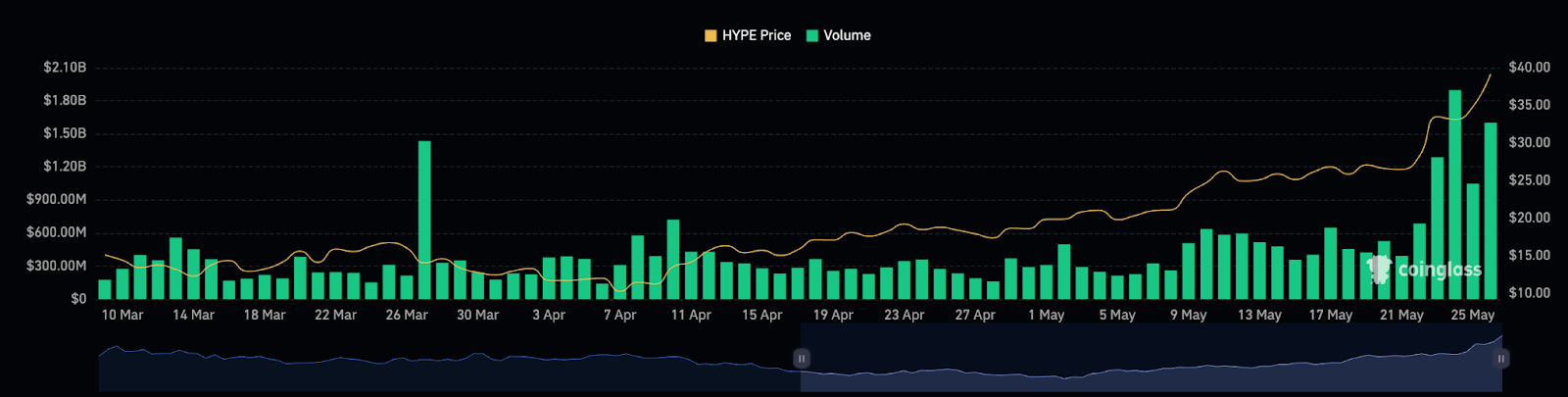Grab the right range slider handle

coord(1501,359)
